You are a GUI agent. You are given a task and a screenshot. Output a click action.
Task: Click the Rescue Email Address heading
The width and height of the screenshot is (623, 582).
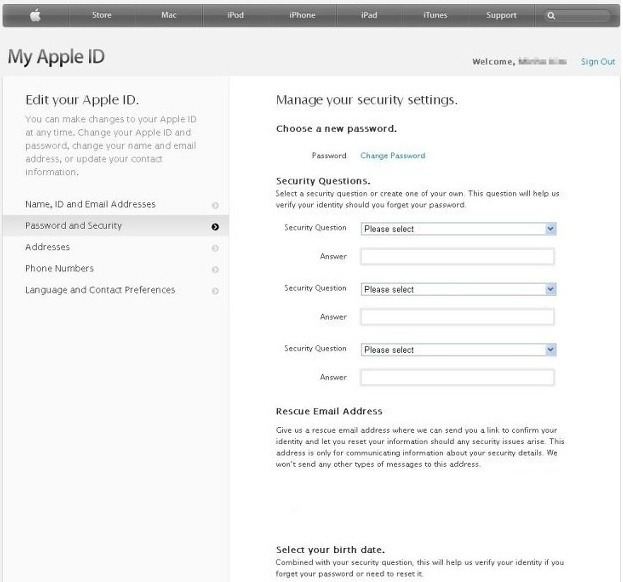tap(329, 411)
